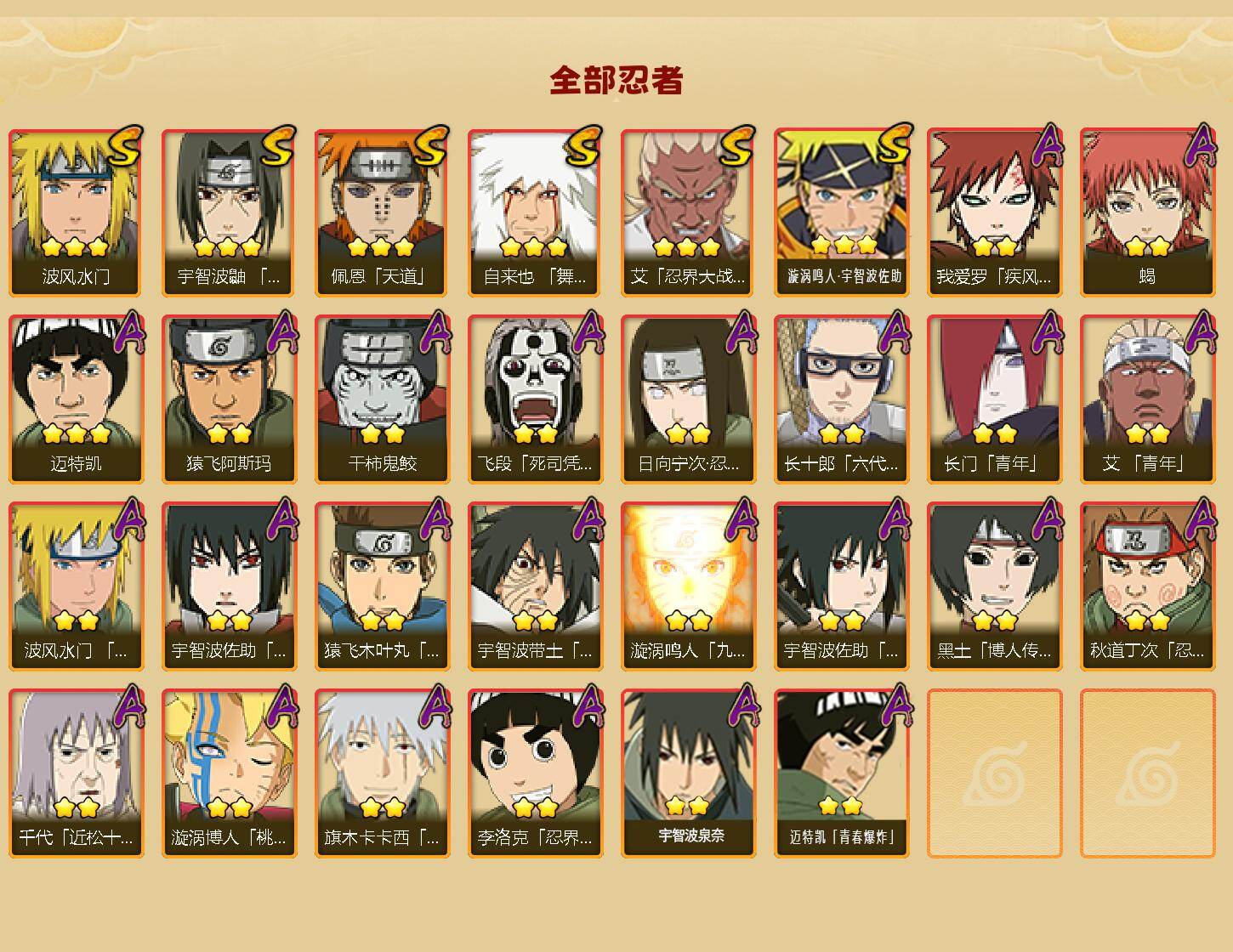
Task: Click the last empty ninja slot
Action: [1148, 773]
